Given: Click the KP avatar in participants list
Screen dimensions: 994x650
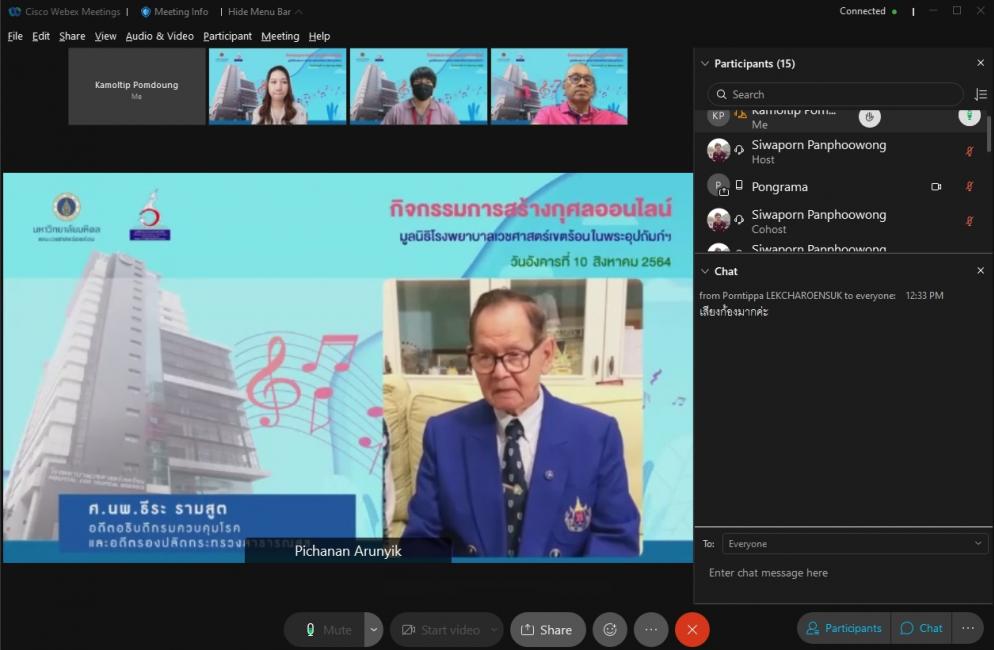Looking at the screenshot, I should [718, 117].
